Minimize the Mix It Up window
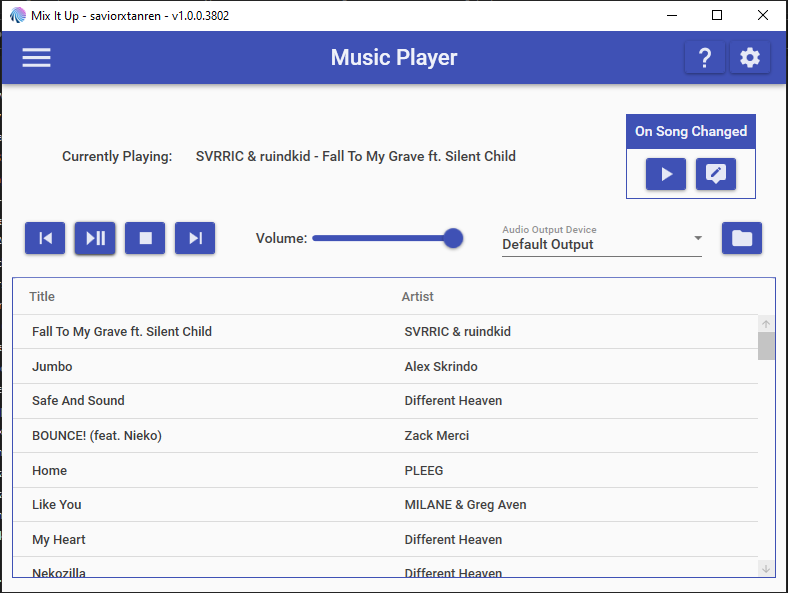 (672, 16)
